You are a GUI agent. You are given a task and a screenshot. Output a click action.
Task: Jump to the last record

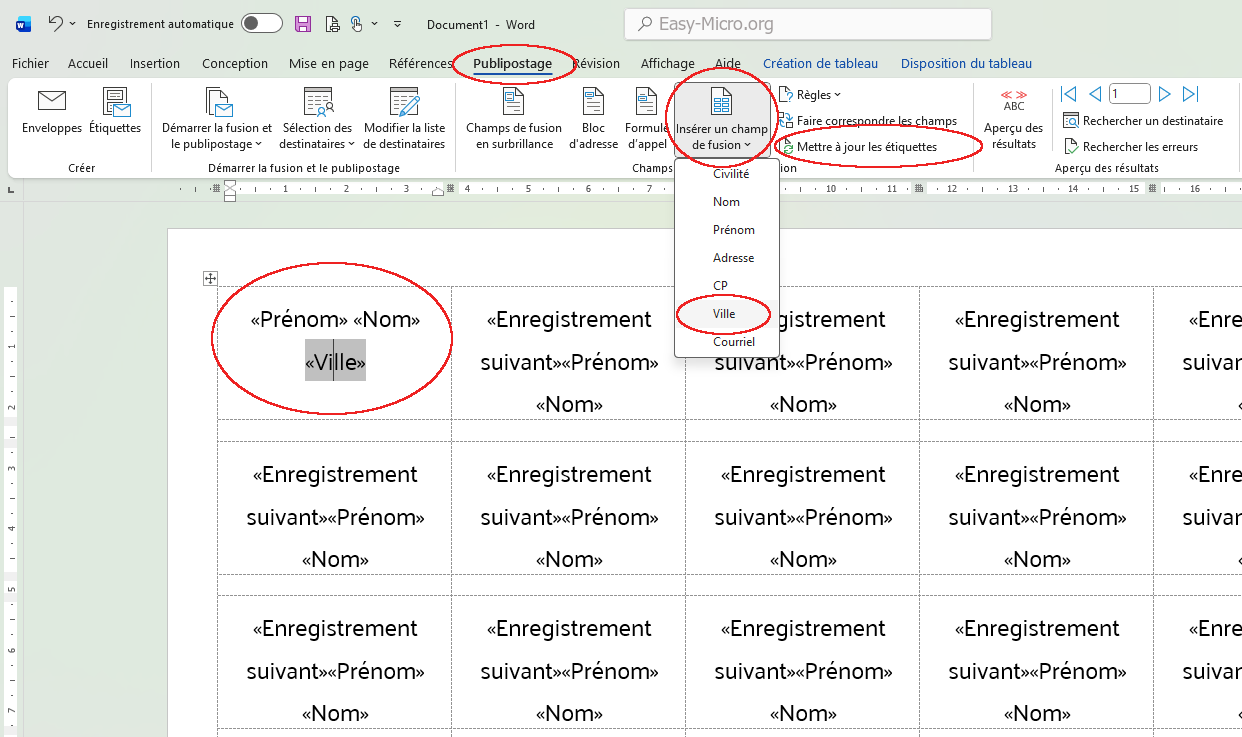(1190, 94)
